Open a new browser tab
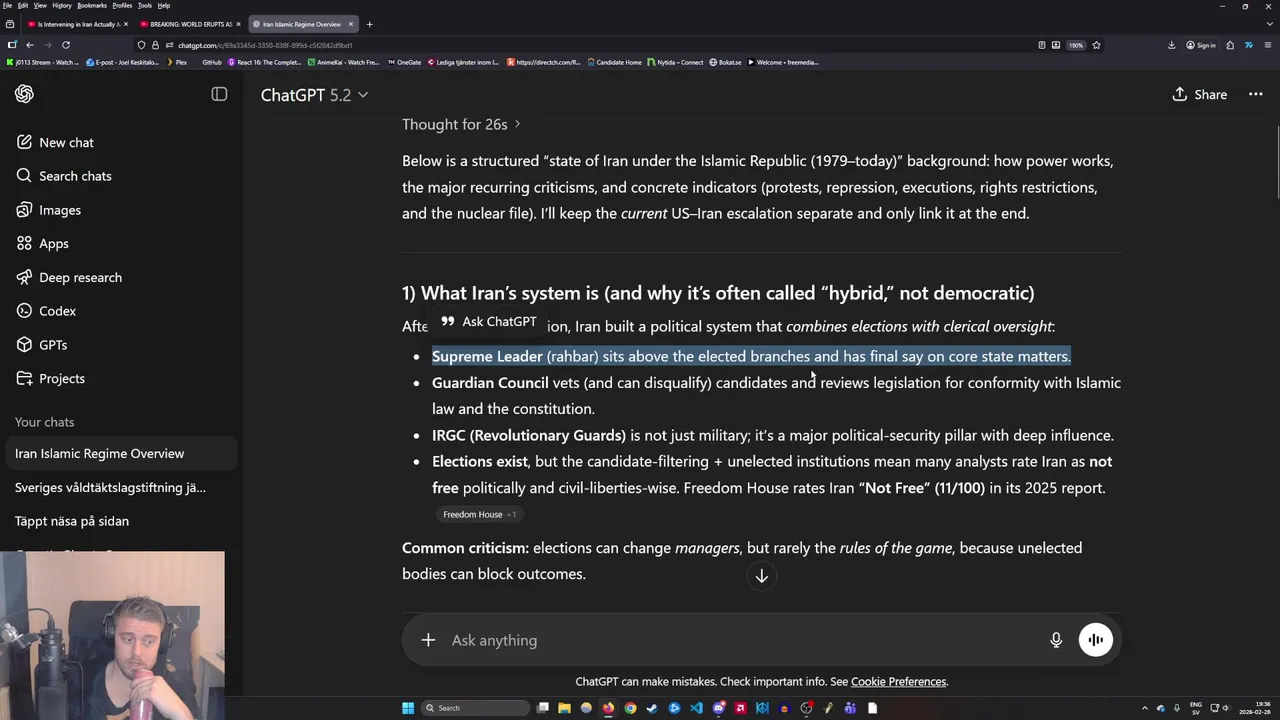The image size is (1280, 720). 369,24
